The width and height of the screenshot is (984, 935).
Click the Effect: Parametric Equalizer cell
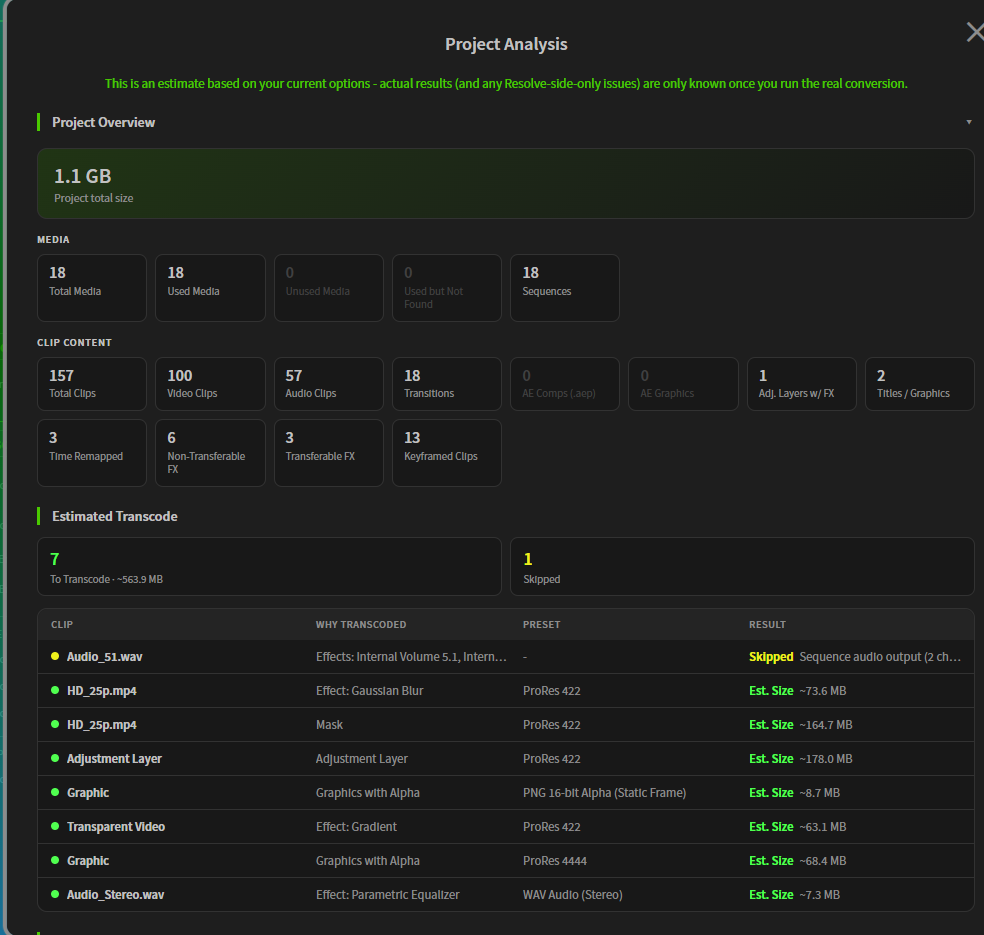pyautogui.click(x=387, y=895)
